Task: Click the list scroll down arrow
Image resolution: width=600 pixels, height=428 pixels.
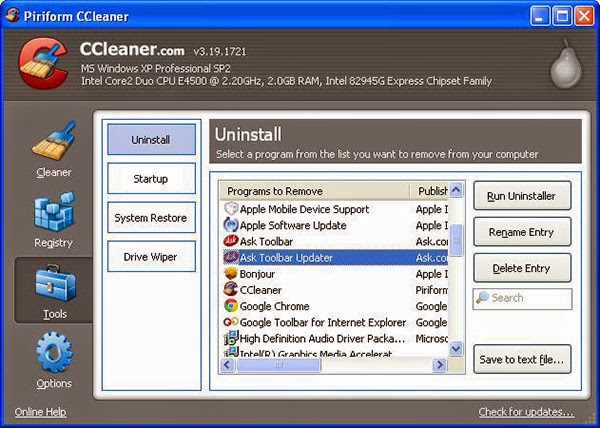Action: click(456, 348)
